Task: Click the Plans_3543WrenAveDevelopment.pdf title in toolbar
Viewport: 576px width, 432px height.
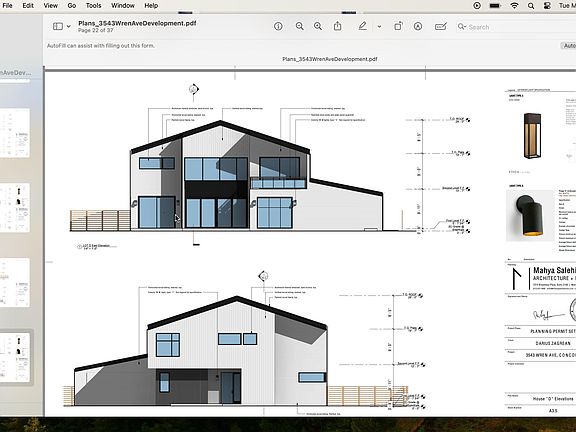Action: pos(137,23)
